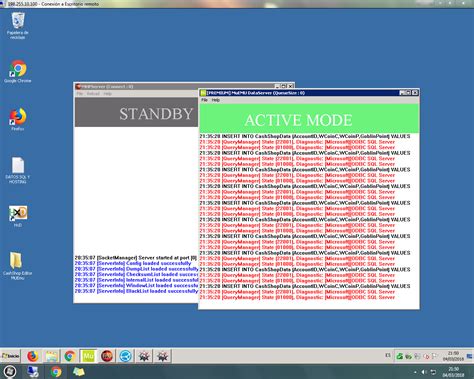474x379 pixels.
Task: Select the 'ChecksumList loaded' log line
Action: coord(136,274)
